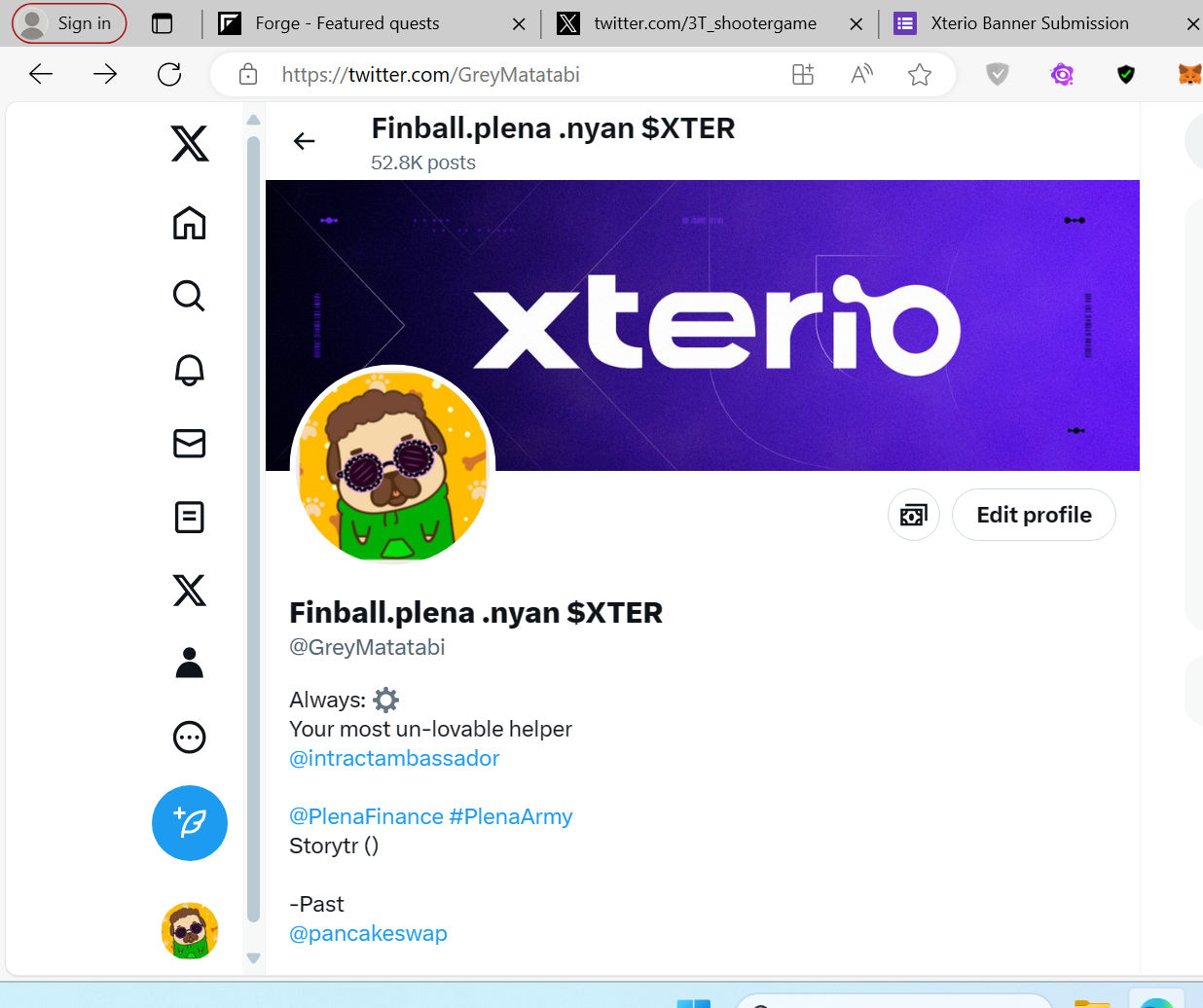This screenshot has width=1203, height=1008.
Task: Click Sign in profile button
Action: point(69,23)
